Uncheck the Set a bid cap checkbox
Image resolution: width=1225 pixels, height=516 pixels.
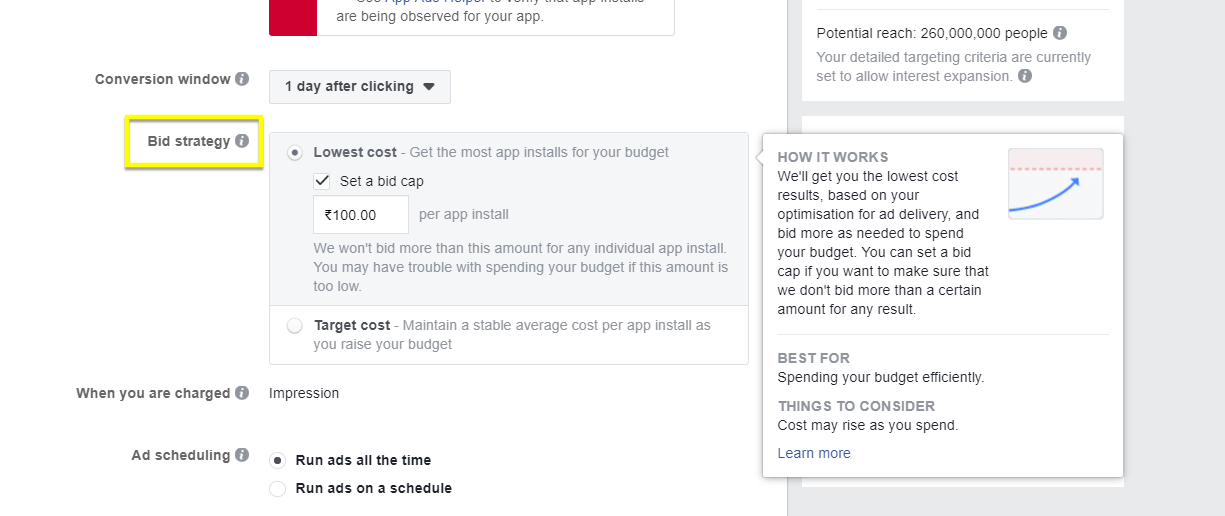coord(322,181)
